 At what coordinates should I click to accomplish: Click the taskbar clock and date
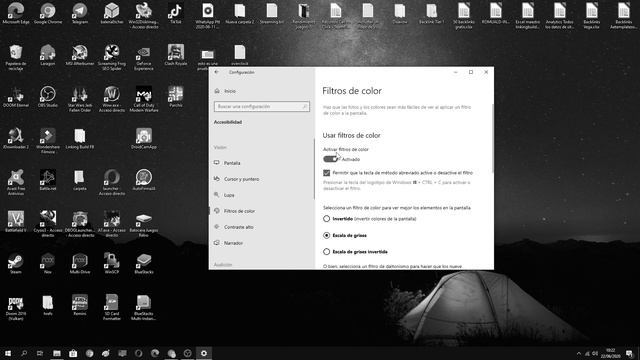(x=610, y=353)
